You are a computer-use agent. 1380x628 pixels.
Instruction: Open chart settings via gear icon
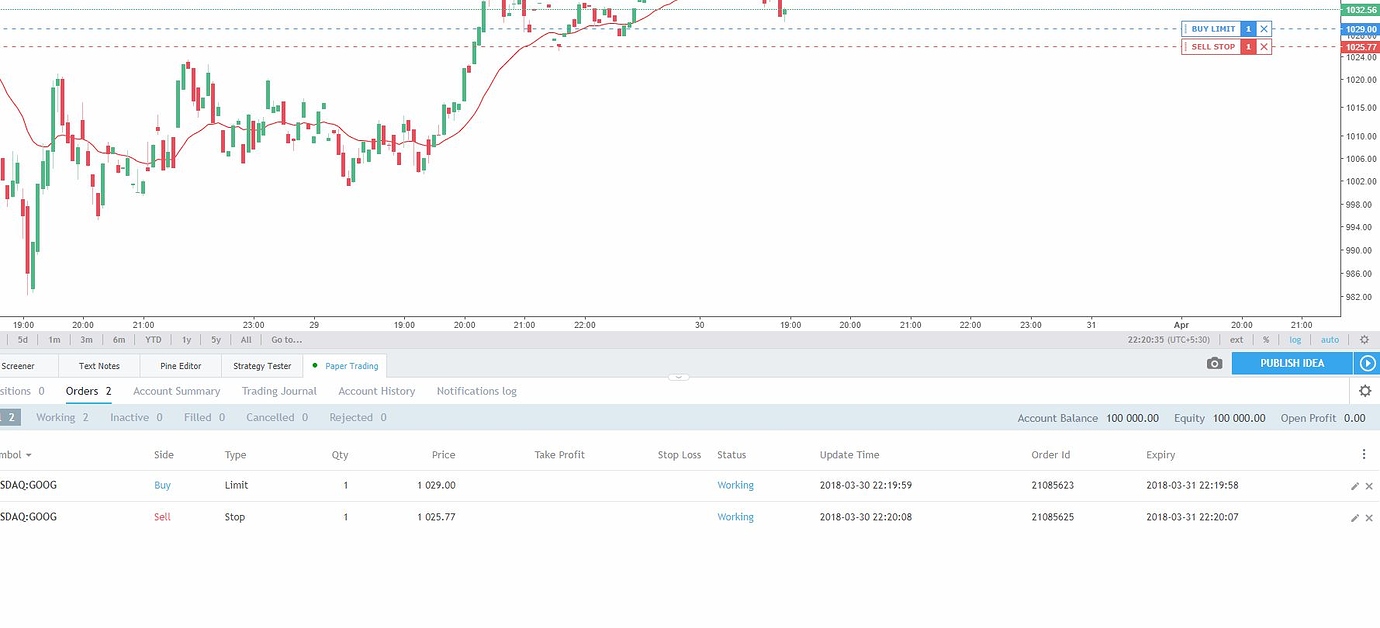1364,339
